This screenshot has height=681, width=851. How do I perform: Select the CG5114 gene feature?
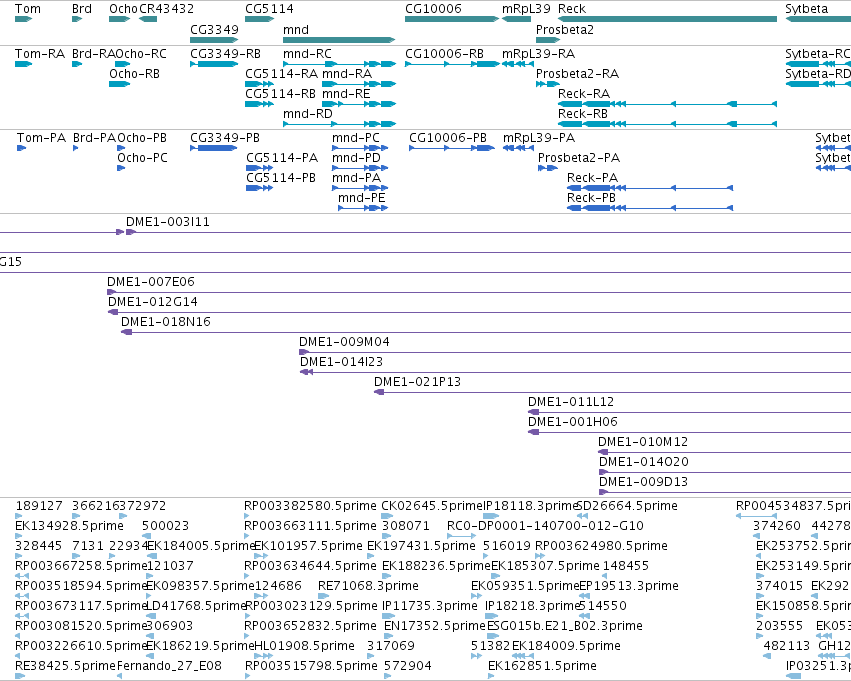point(259,20)
